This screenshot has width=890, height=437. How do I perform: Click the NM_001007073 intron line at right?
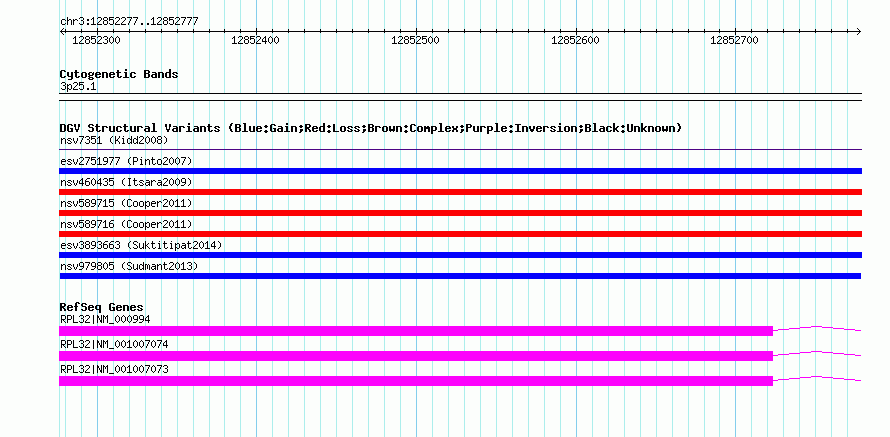(817, 378)
